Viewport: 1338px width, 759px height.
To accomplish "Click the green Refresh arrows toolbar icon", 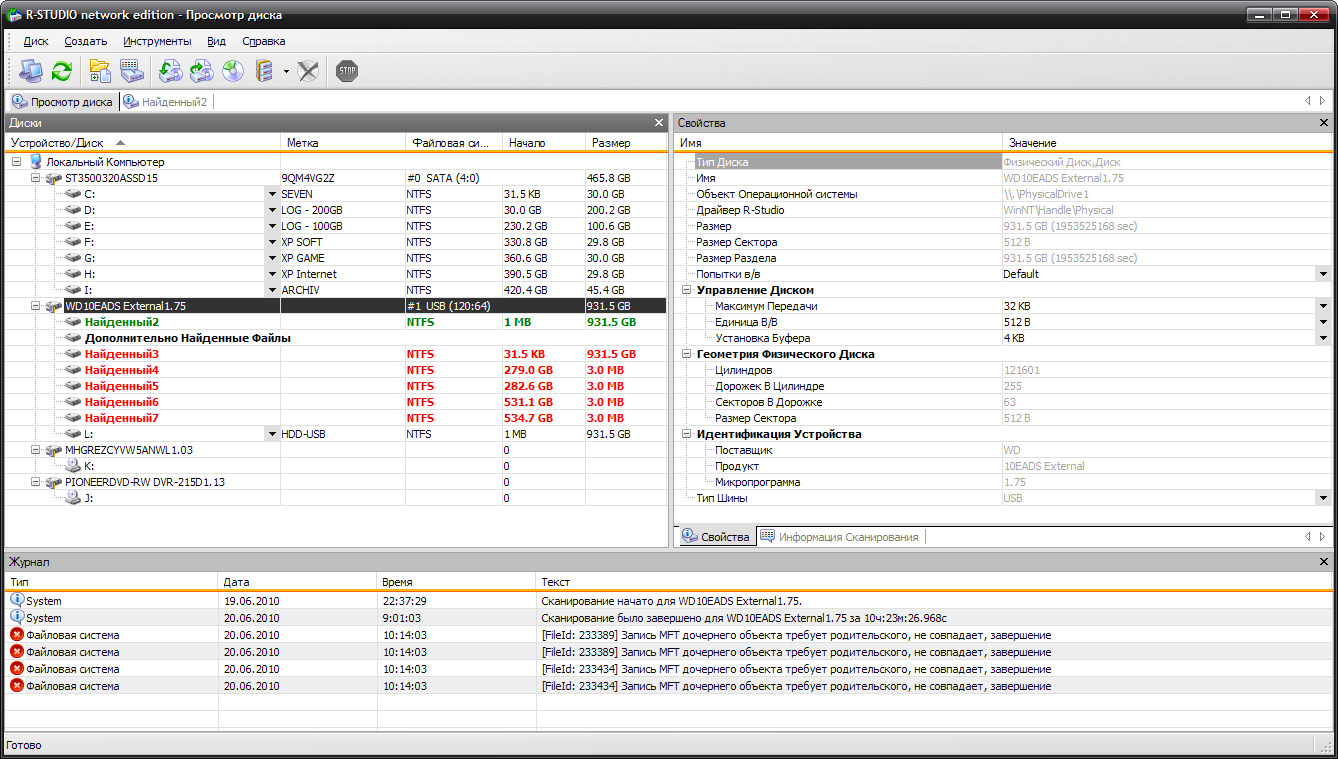I will pos(62,71).
